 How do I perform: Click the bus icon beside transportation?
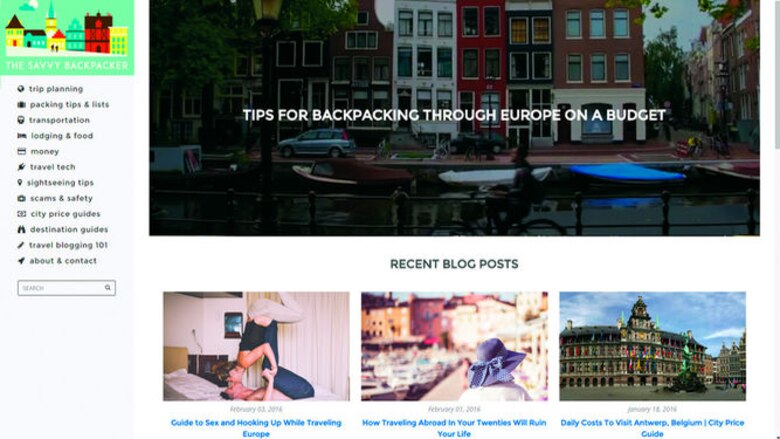20,120
